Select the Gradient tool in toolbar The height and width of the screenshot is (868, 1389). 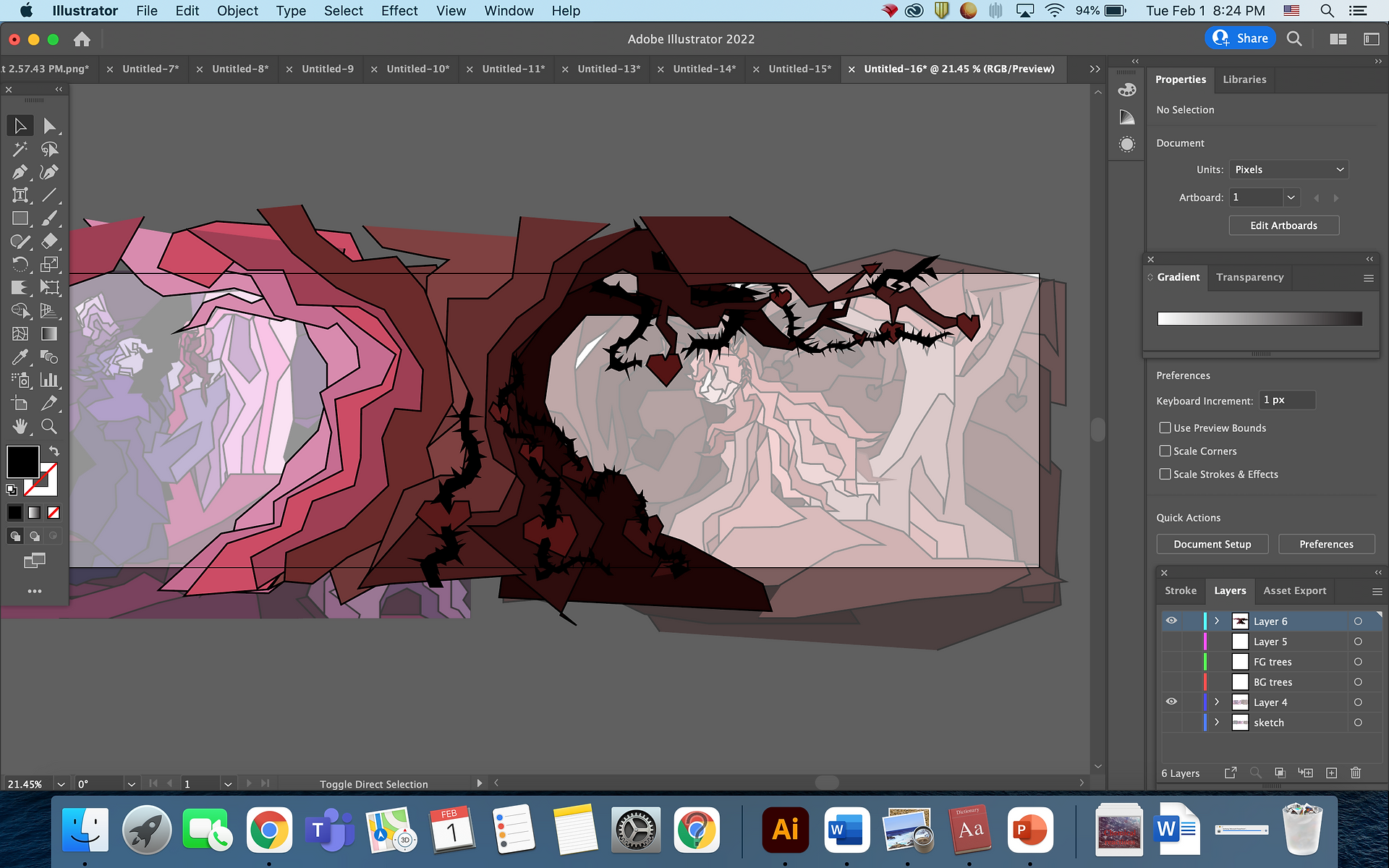click(x=49, y=334)
